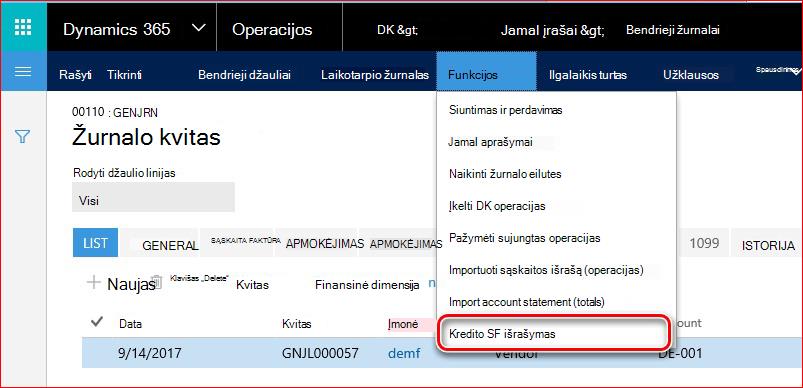Select the 9/14/2017 date cell
Screen dimensions: 803x388
click(150, 353)
